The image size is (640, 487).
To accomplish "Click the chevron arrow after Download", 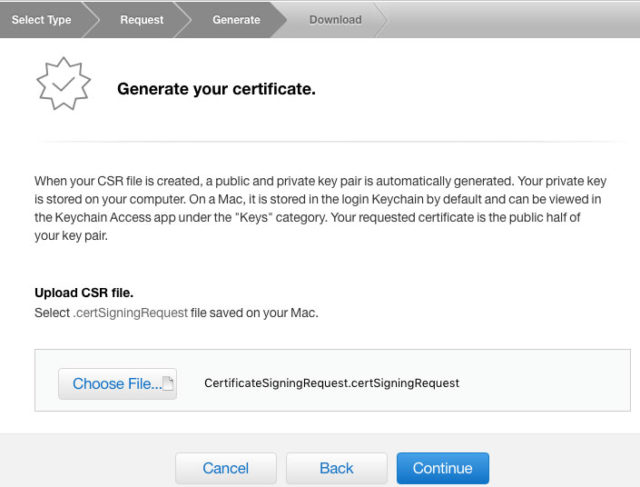I will click(x=380, y=20).
